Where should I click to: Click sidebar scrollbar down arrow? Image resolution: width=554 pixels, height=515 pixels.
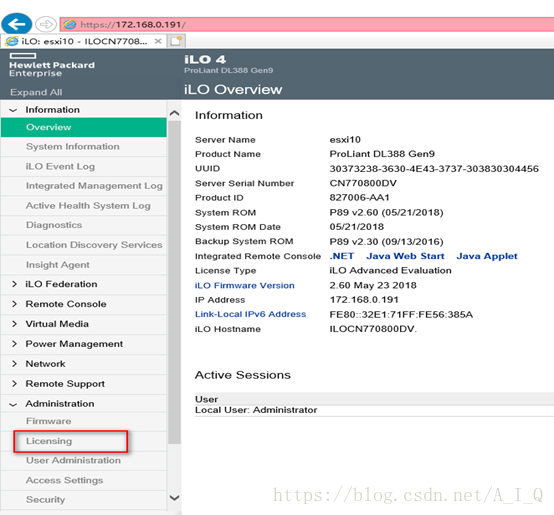(x=175, y=498)
